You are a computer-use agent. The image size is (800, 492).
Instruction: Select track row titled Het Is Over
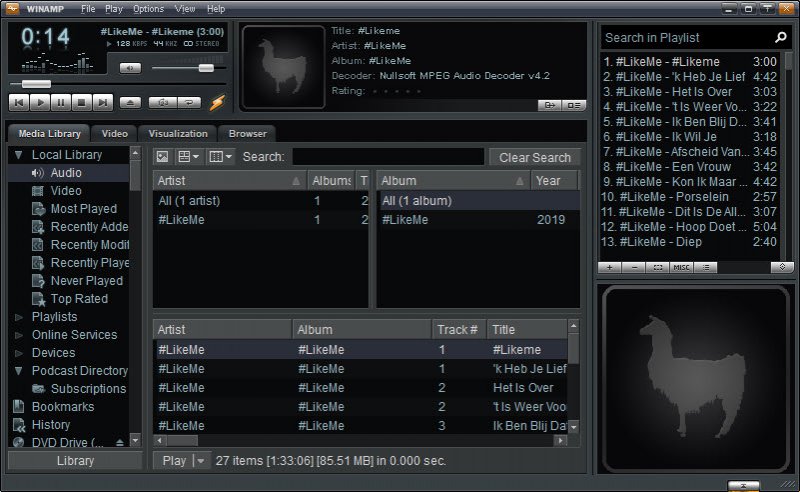[361, 388]
